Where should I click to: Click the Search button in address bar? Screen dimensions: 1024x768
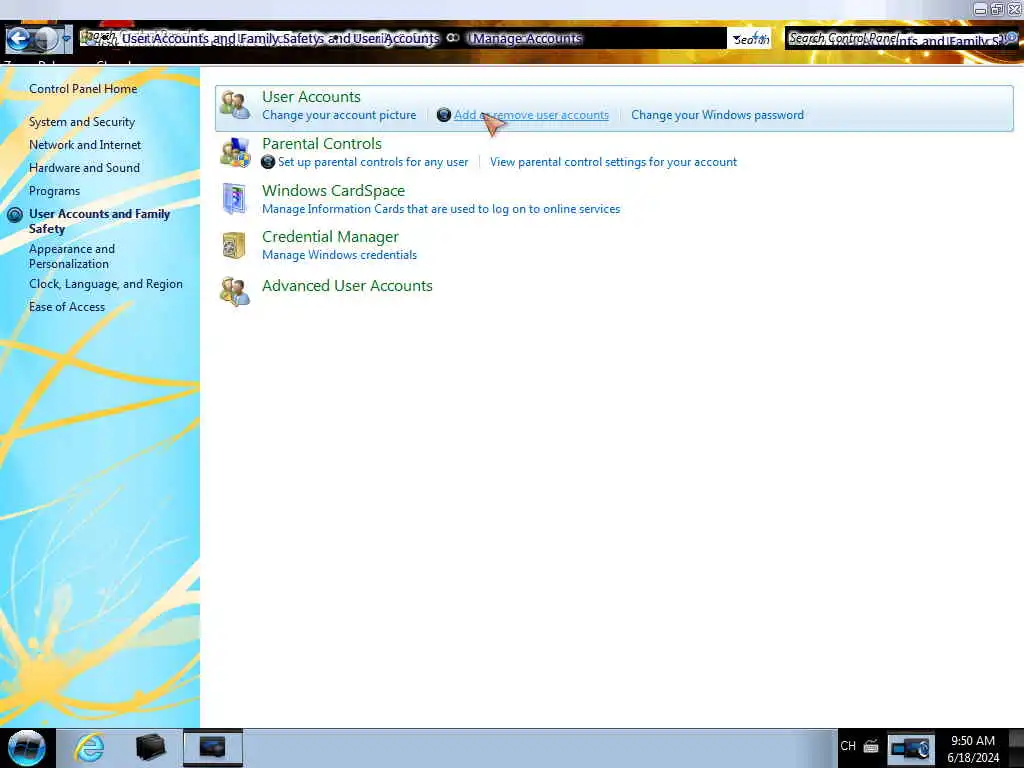pyautogui.click(x=750, y=39)
